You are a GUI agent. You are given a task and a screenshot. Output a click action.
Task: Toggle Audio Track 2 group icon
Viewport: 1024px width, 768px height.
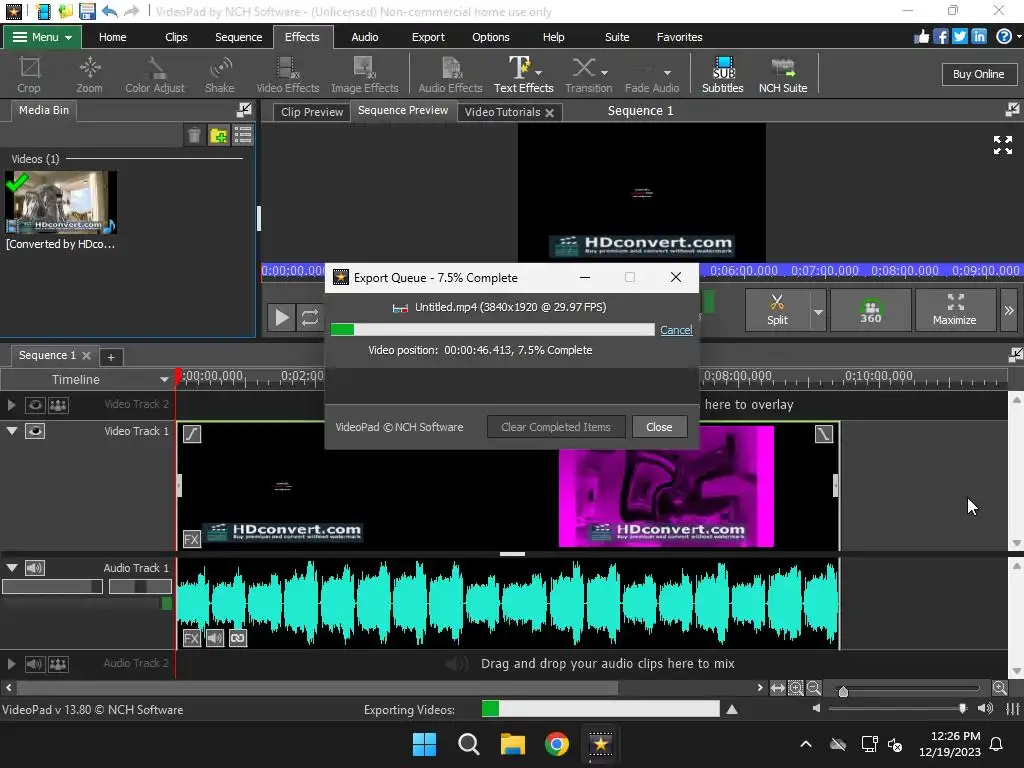[58, 664]
